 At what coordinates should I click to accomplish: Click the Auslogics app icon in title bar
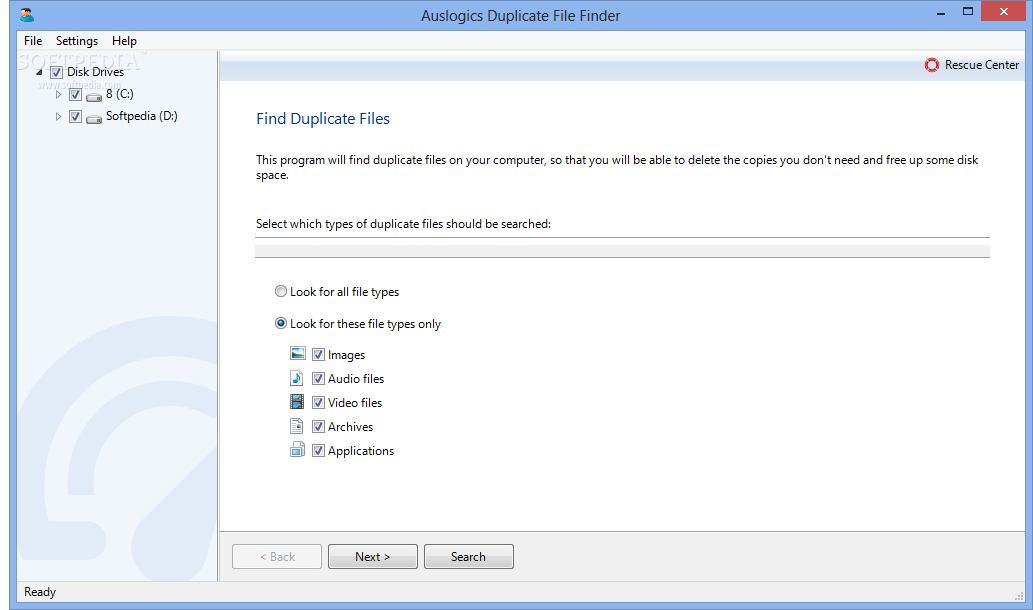27,14
